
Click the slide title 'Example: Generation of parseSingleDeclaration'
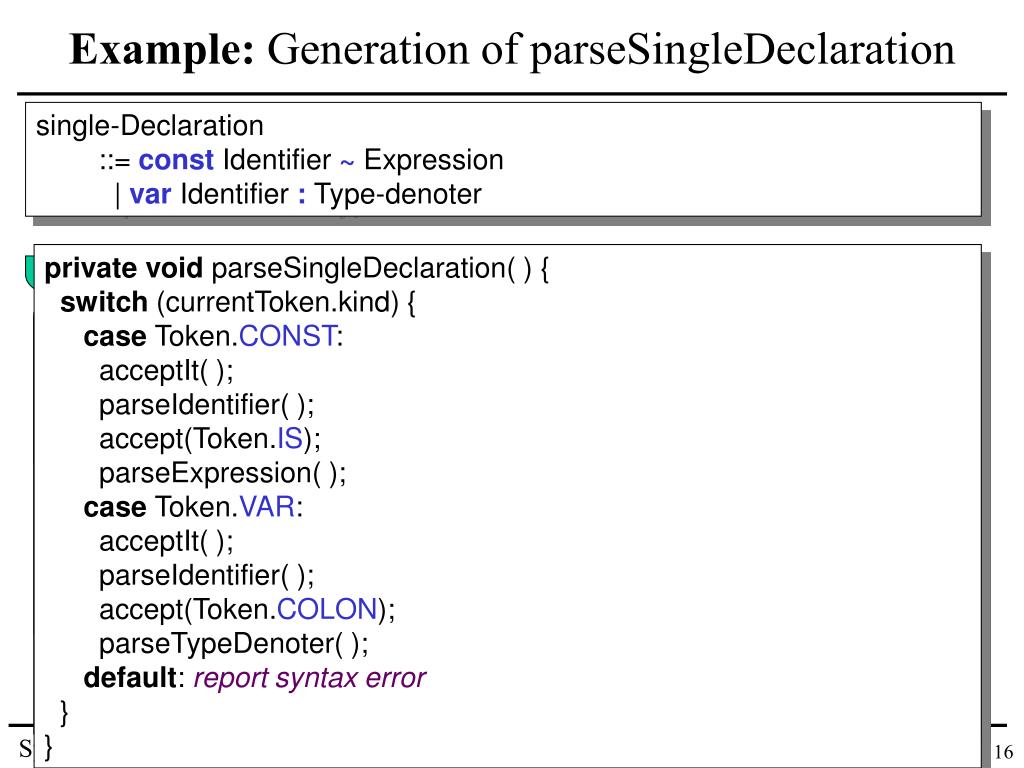click(x=512, y=50)
